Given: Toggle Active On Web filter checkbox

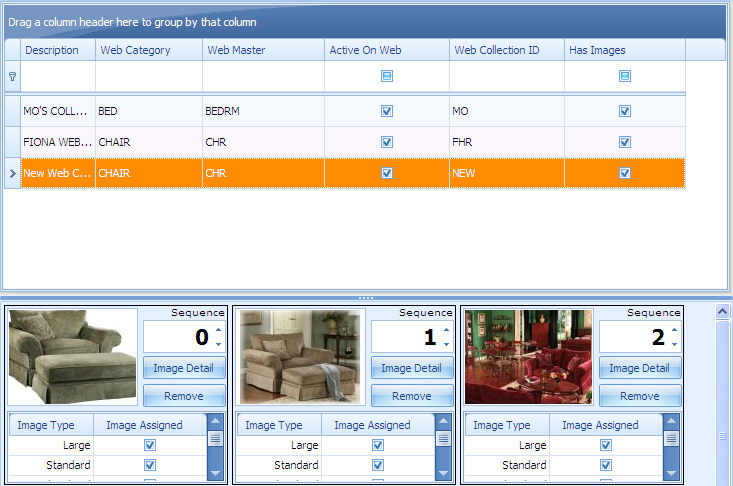Looking at the screenshot, I should [x=387, y=76].
